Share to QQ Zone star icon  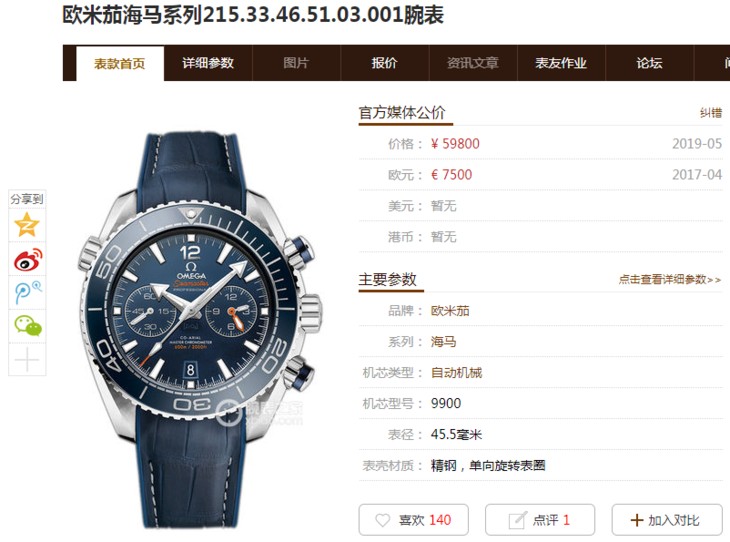(x=27, y=225)
